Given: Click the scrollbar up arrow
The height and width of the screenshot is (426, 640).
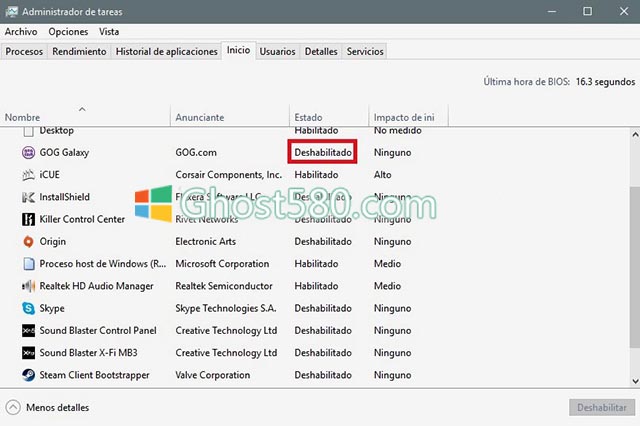Looking at the screenshot, I should pyautogui.click(x=635, y=134).
